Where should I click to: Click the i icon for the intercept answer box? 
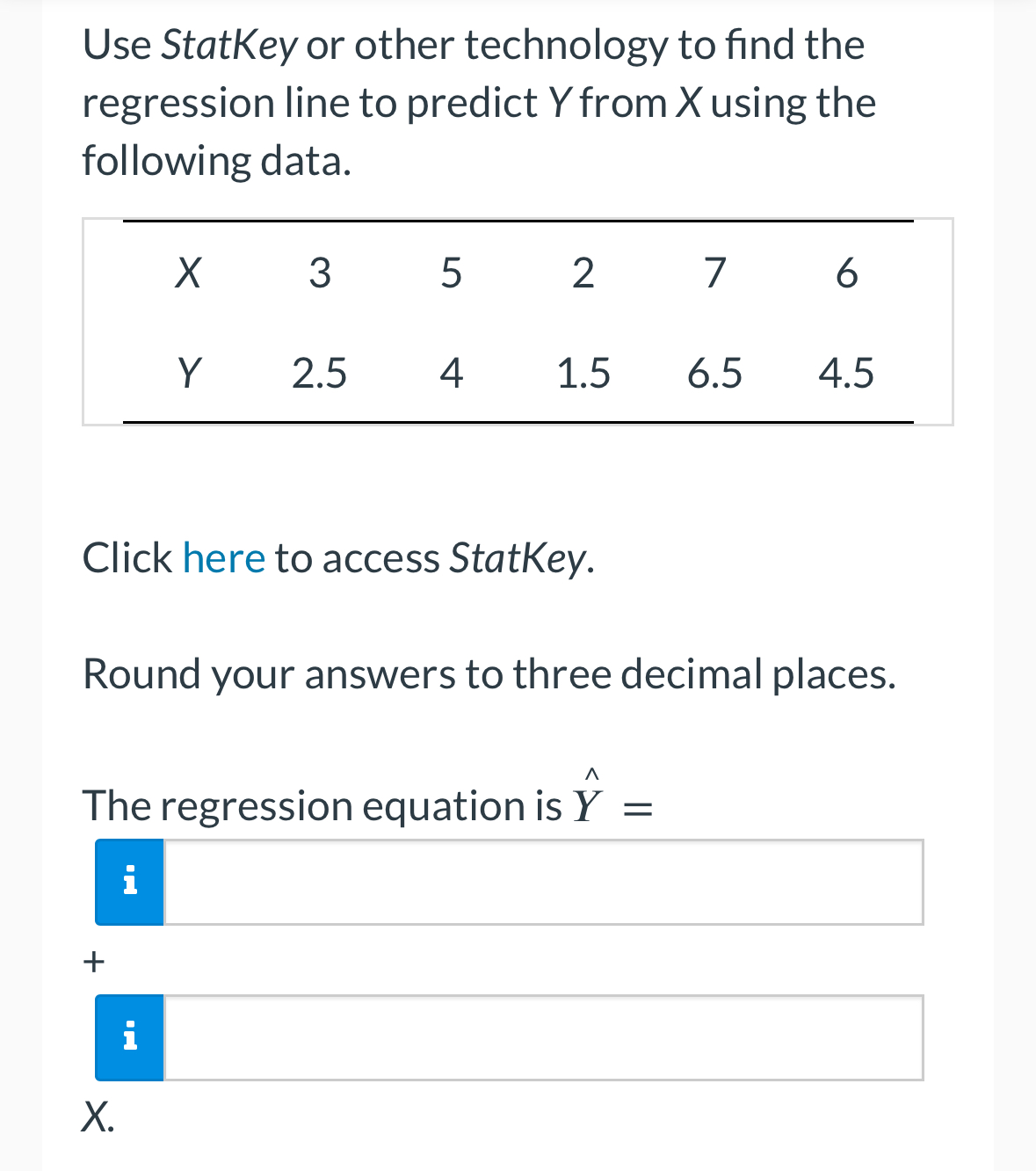coord(128,882)
